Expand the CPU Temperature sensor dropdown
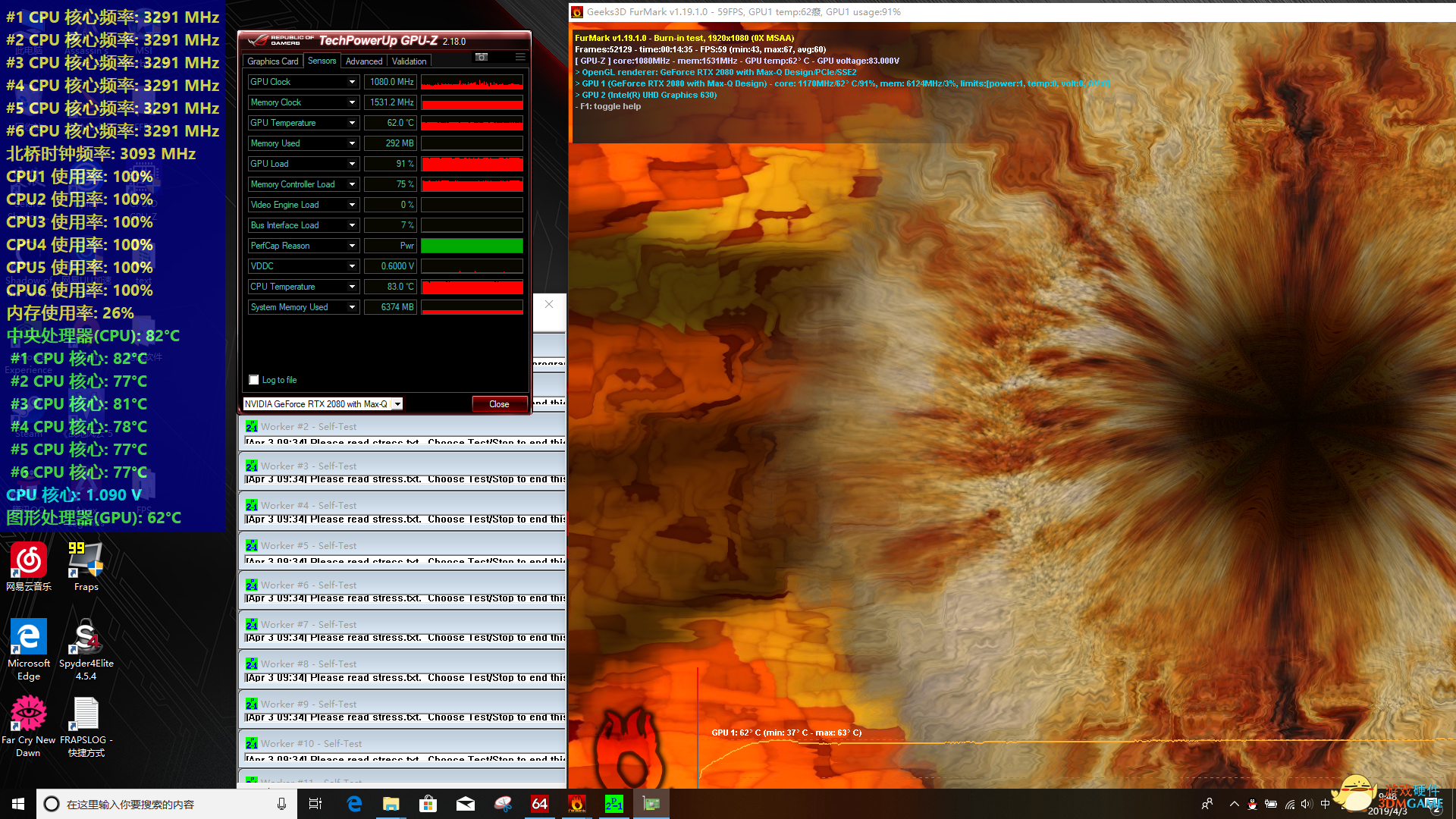1456x819 pixels. [x=352, y=287]
